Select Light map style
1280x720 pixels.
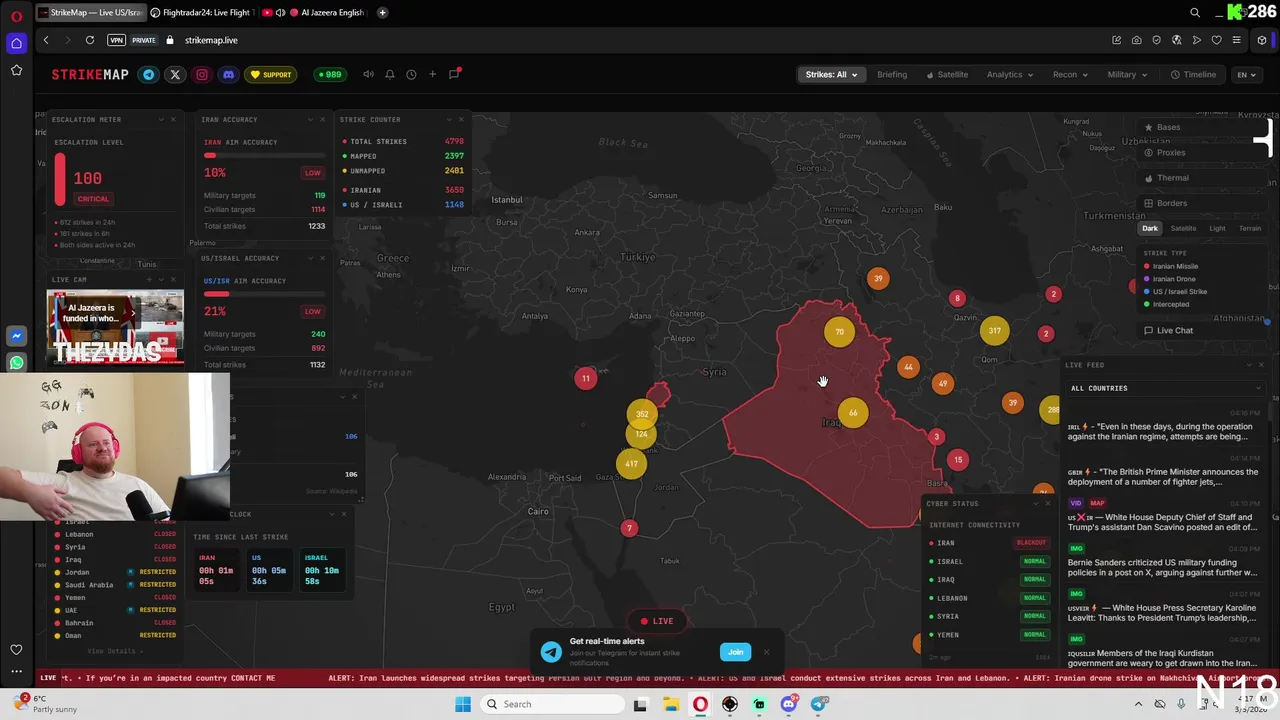(1217, 228)
